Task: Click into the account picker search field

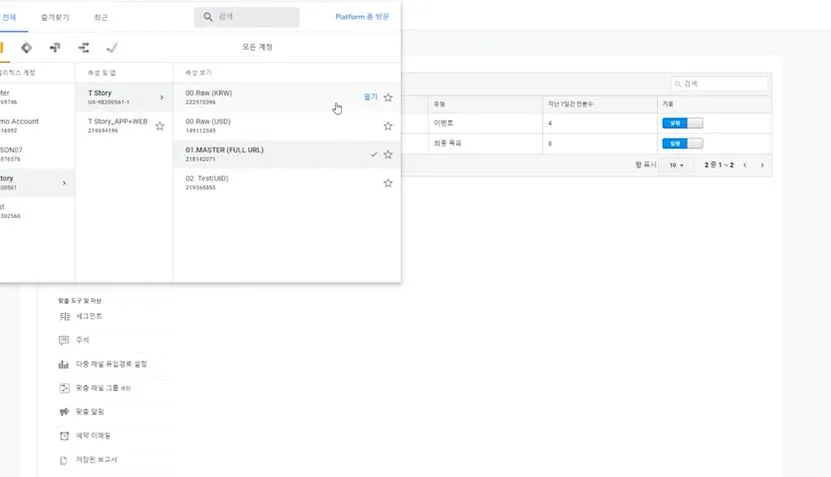Action: (x=246, y=17)
